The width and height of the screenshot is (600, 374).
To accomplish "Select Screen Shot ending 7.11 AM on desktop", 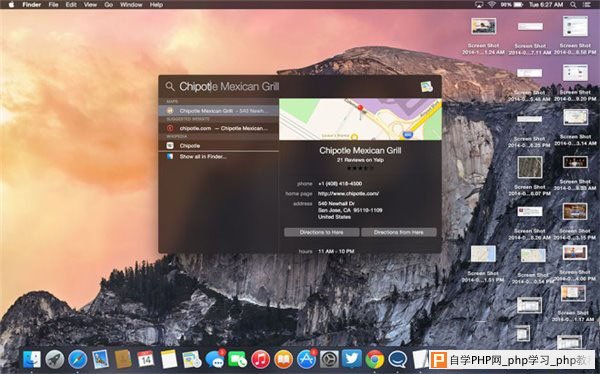I will [x=530, y=38].
